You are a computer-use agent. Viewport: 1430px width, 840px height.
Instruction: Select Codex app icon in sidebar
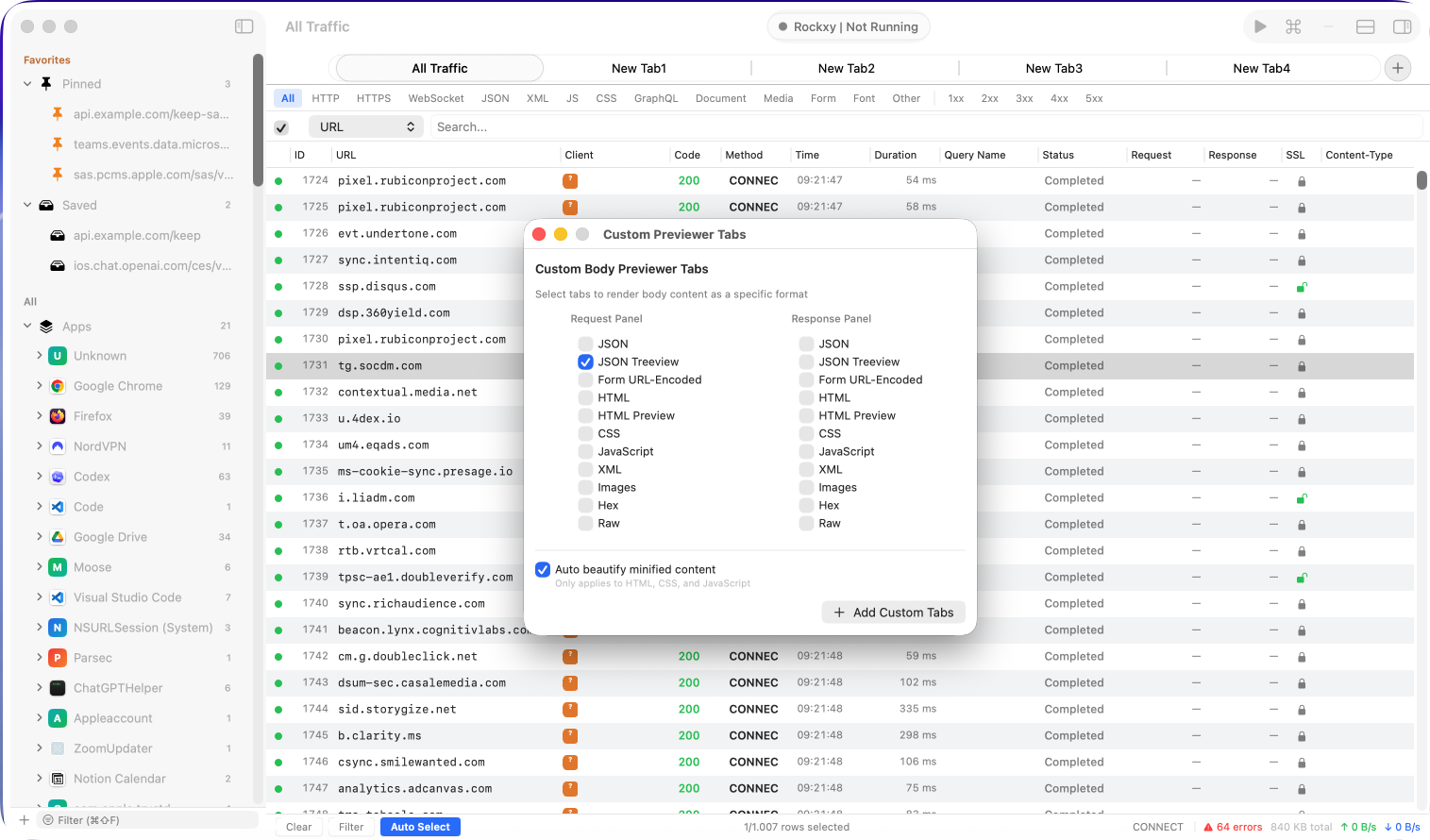(x=58, y=477)
